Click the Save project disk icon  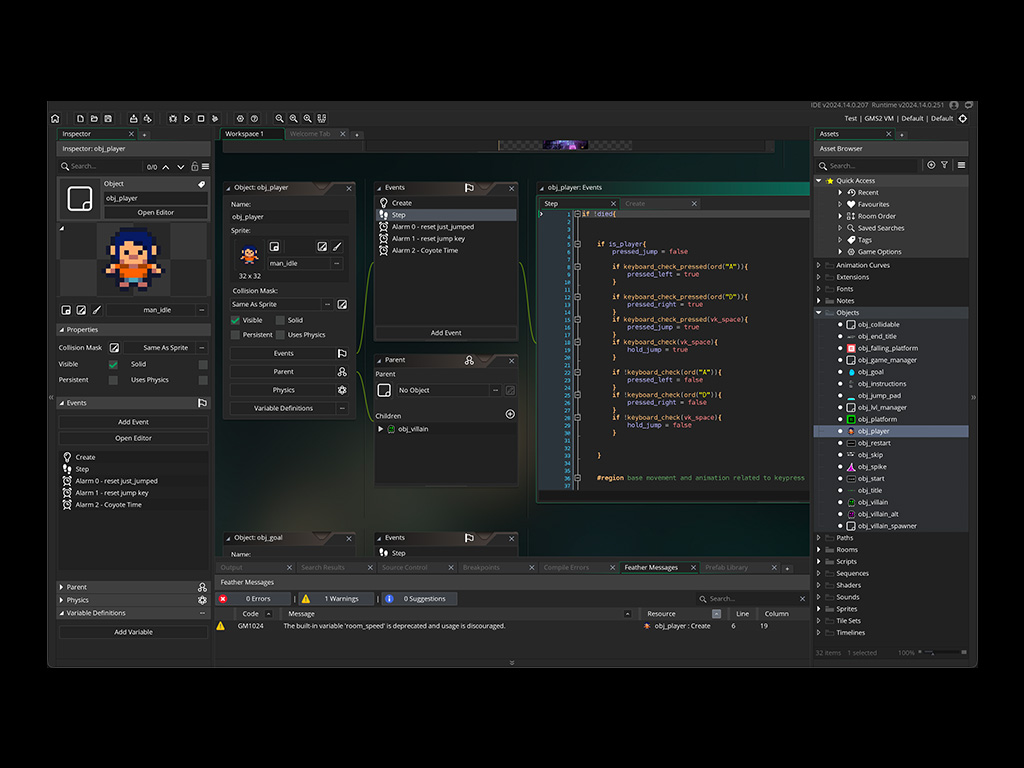tap(108, 118)
